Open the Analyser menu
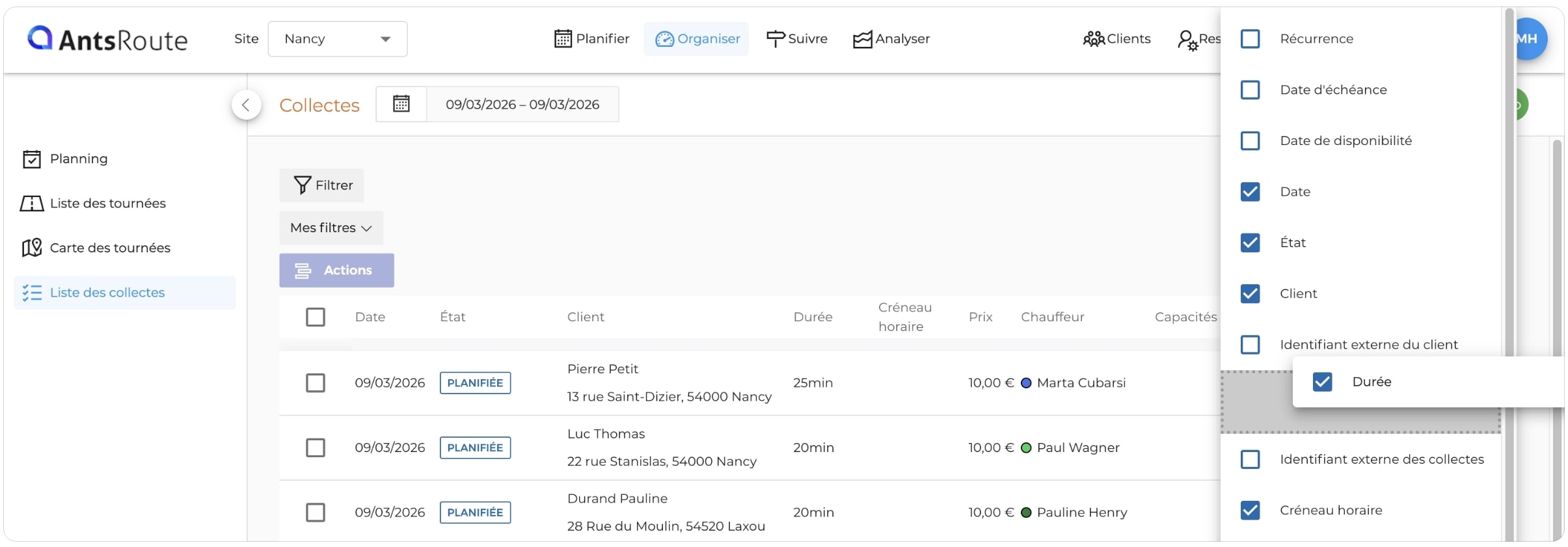This screenshot has height=547, width=1568. (x=891, y=39)
